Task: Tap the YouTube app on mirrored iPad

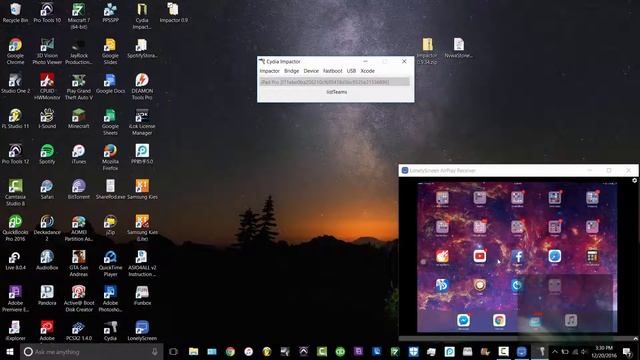Action: point(480,256)
